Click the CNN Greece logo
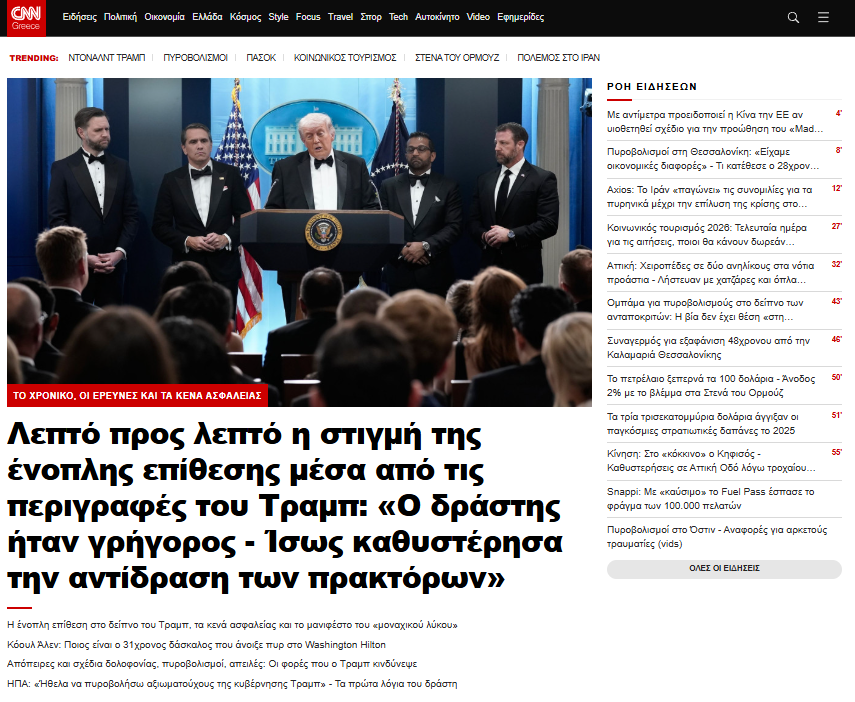 25,17
